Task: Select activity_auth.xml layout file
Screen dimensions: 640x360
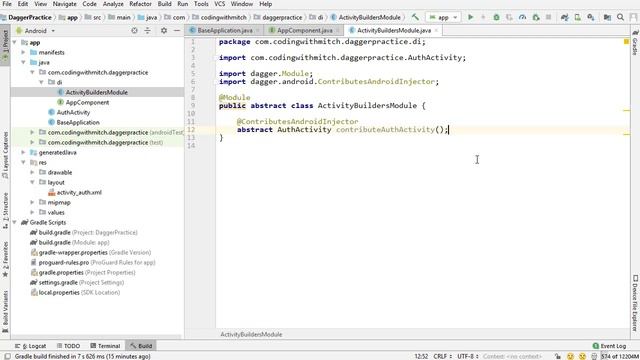Action: click(79, 192)
